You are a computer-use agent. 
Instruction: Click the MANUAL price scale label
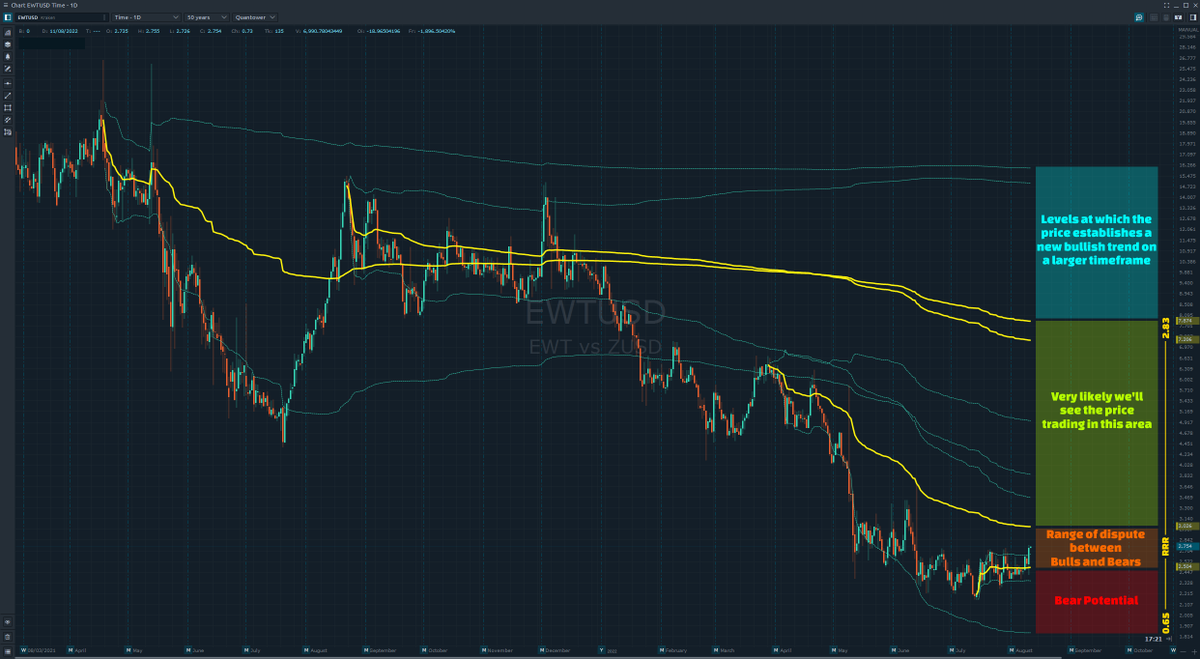click(1188, 30)
